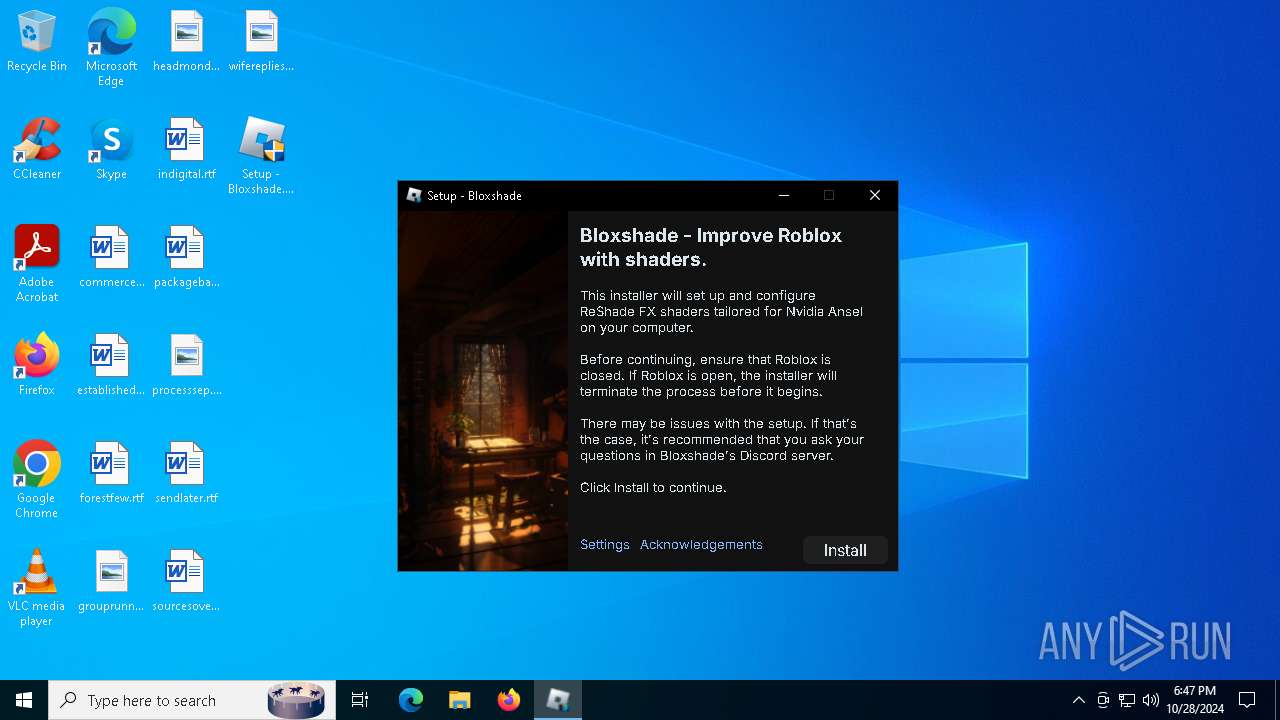Click the Meet Now tray icon
The height and width of the screenshot is (720, 1280).
(1103, 700)
